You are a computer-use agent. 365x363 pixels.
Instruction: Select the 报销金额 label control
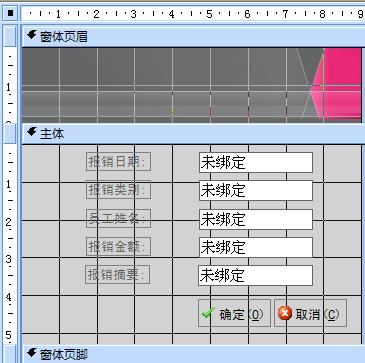point(118,247)
